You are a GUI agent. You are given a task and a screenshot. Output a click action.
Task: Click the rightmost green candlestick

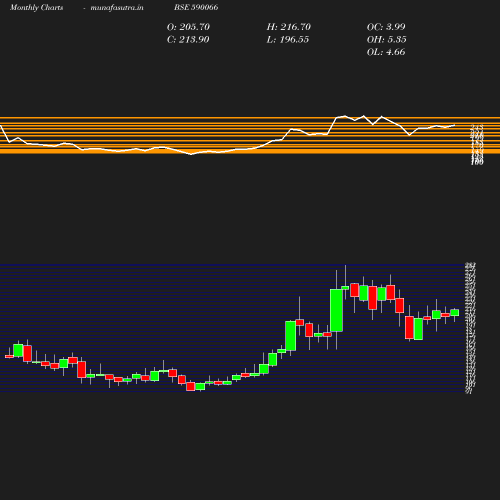click(455, 312)
